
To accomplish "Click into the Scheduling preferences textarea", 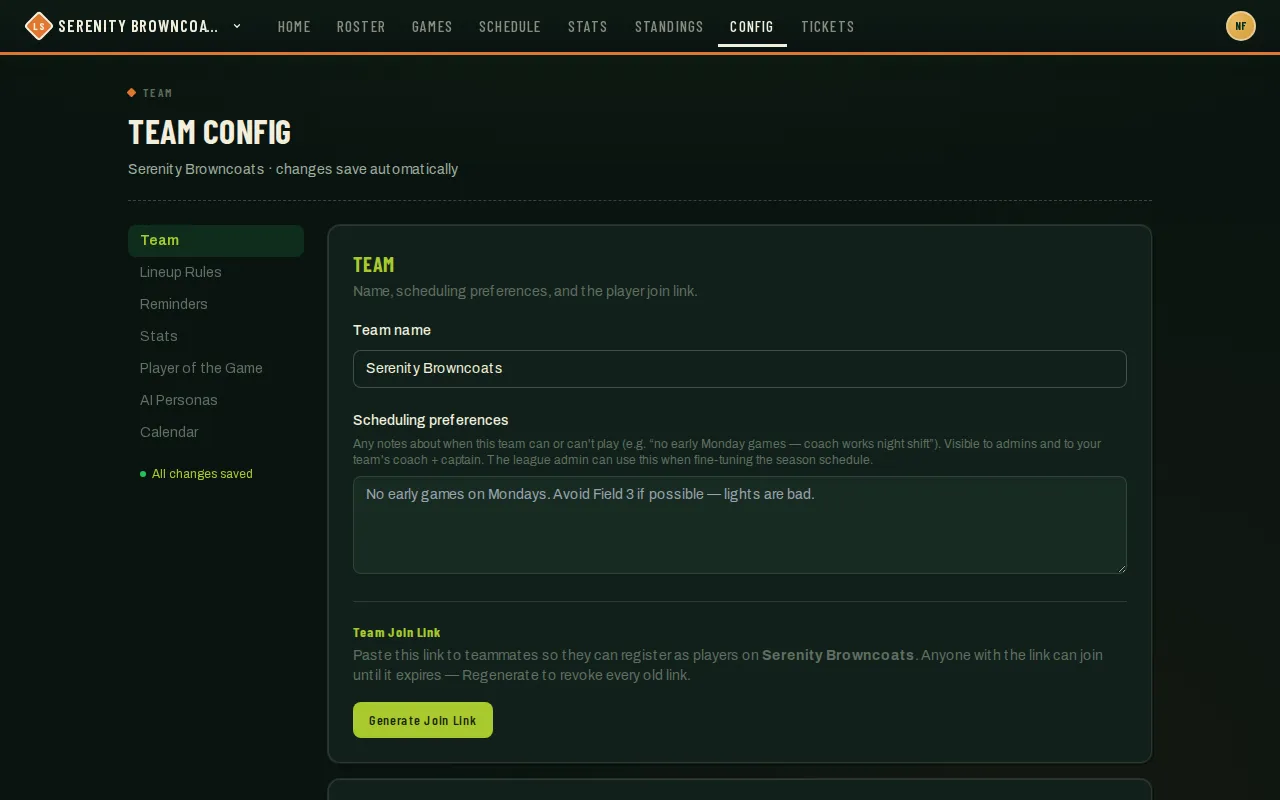I will point(740,525).
